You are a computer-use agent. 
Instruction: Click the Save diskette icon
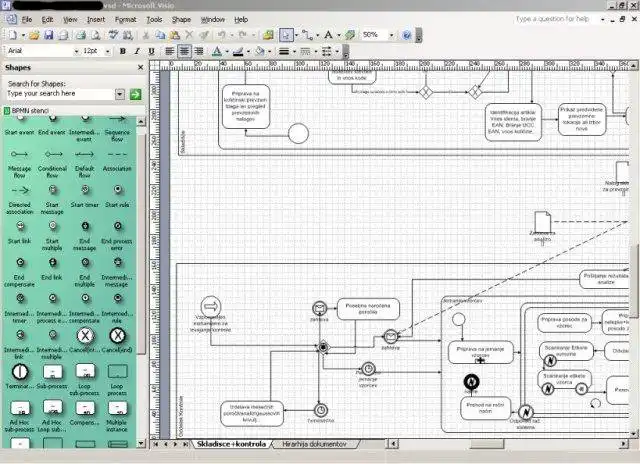coord(49,35)
